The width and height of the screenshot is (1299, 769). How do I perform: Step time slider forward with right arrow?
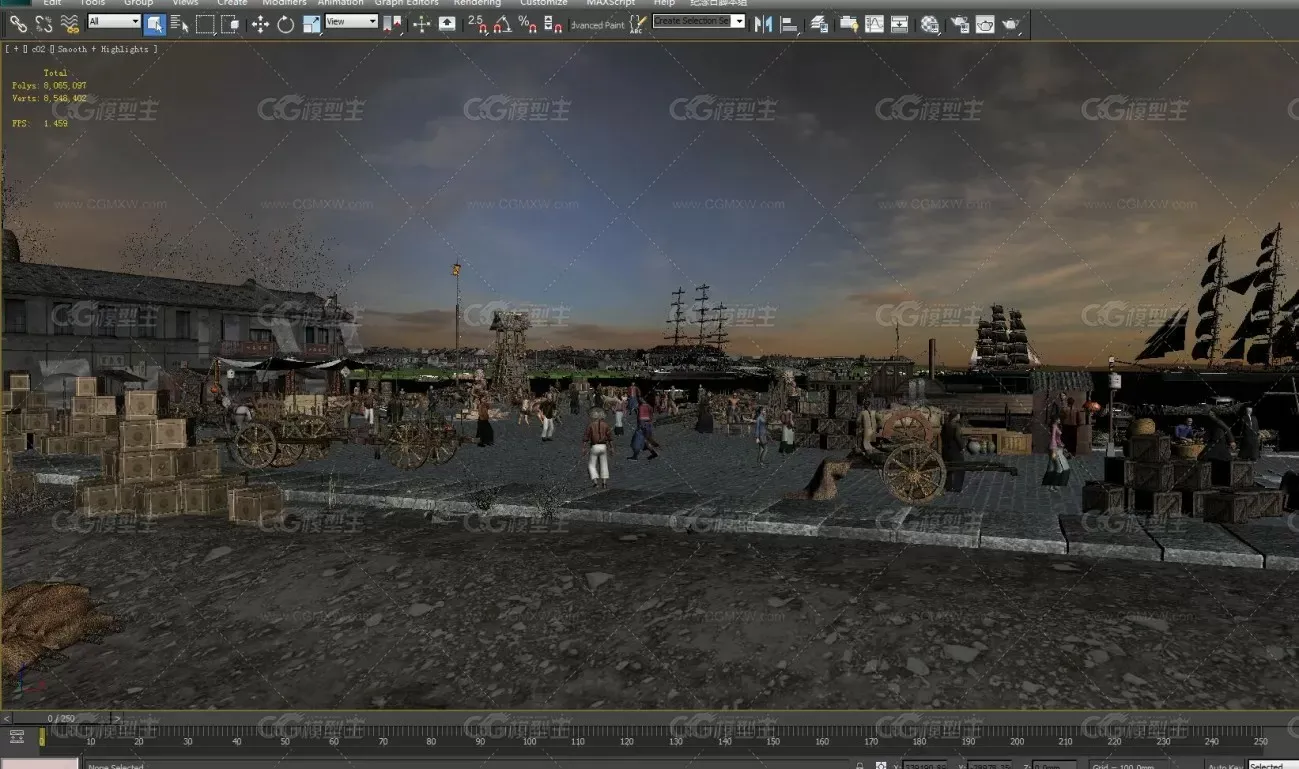[116, 718]
